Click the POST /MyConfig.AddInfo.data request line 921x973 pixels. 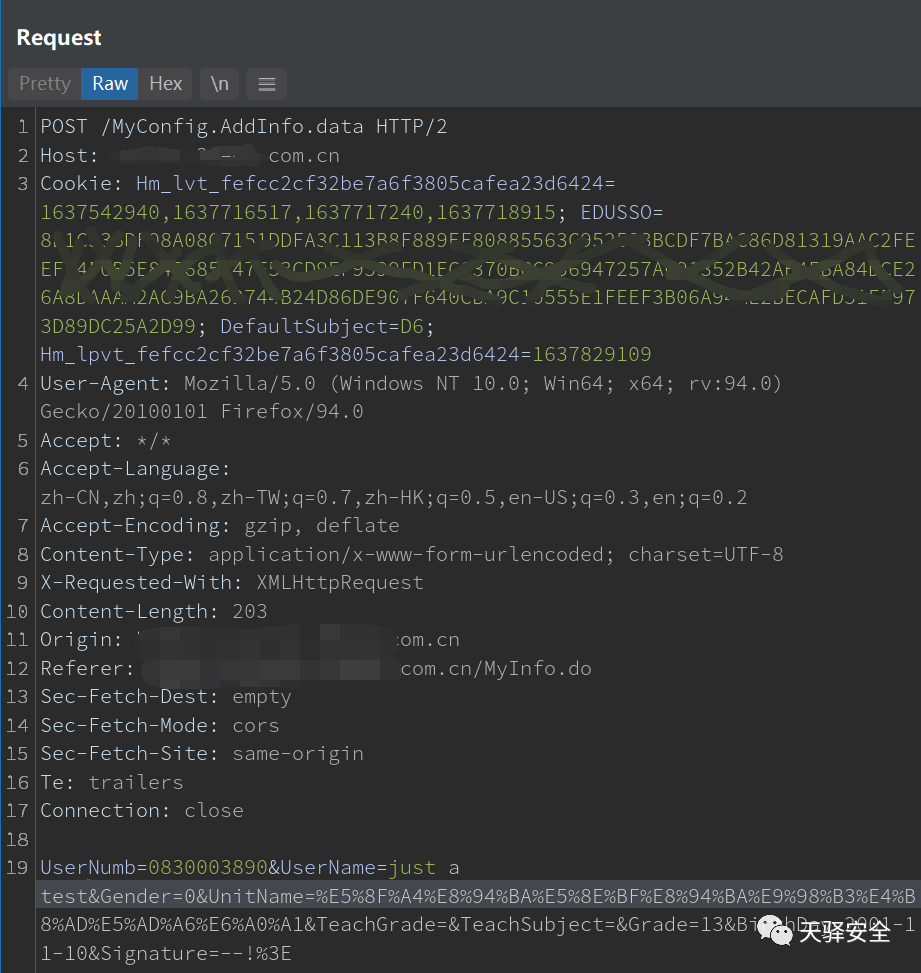pos(243,127)
